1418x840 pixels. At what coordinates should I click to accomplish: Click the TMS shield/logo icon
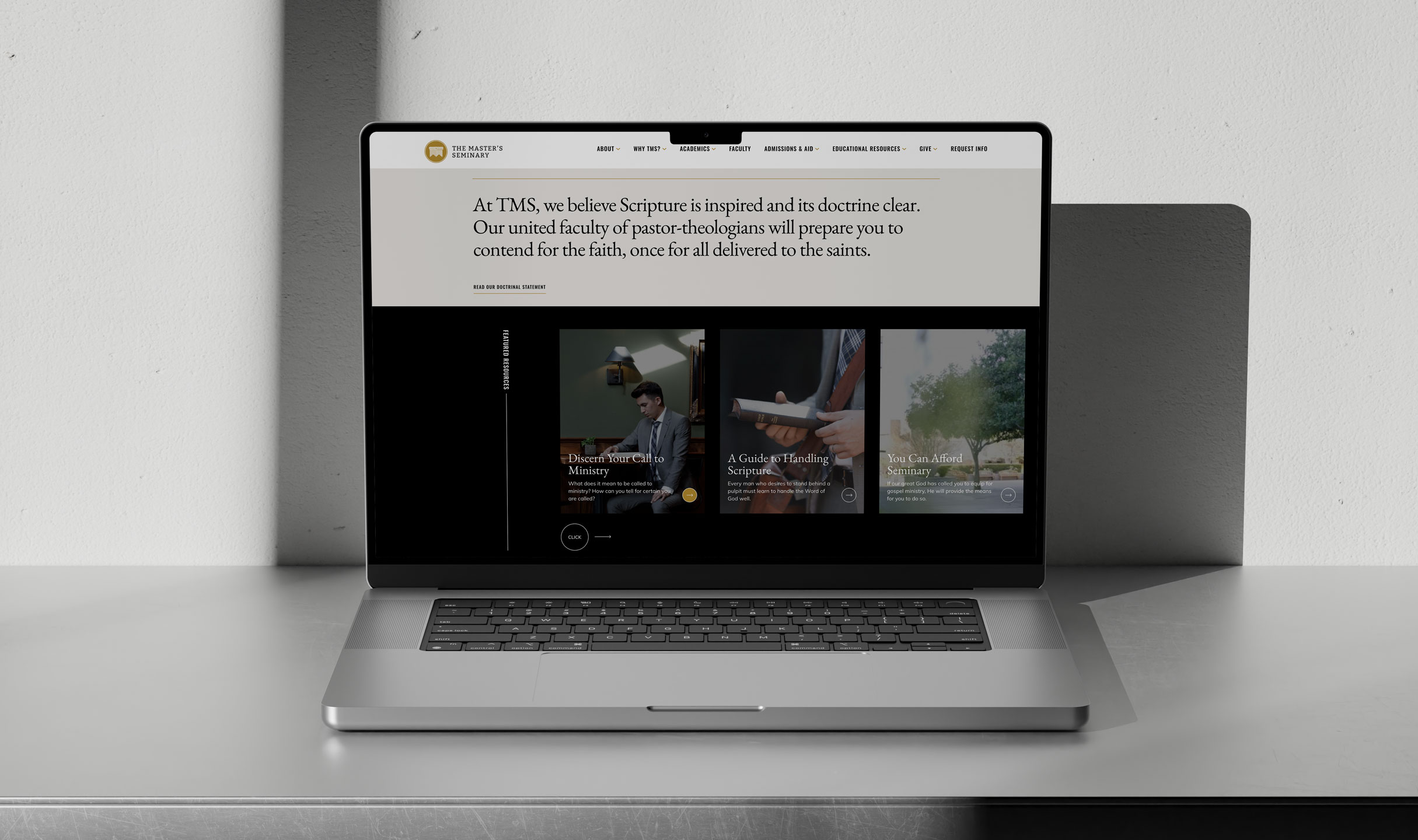pyautogui.click(x=437, y=151)
